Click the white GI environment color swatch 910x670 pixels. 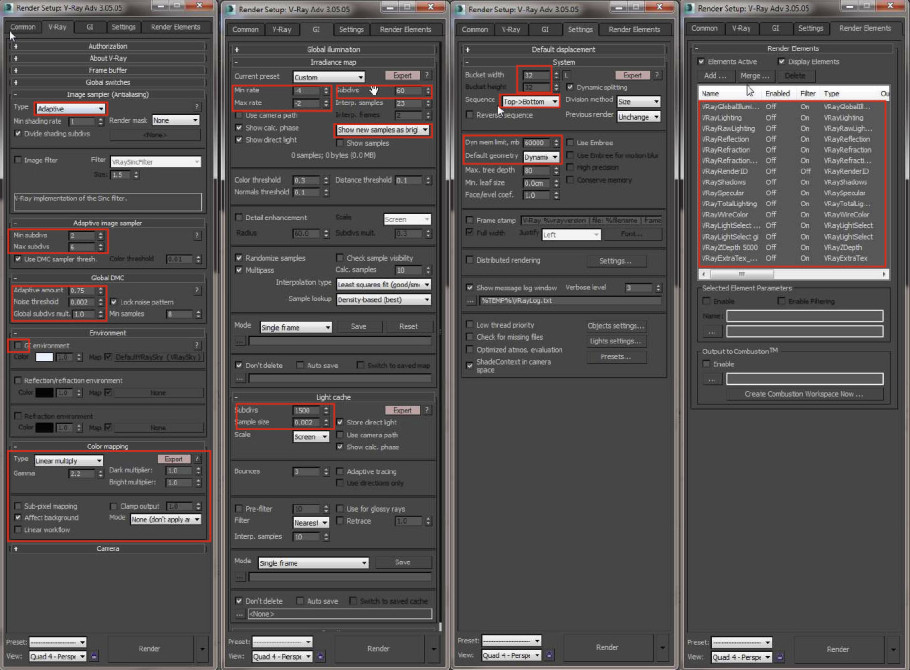pyautogui.click(x=44, y=357)
